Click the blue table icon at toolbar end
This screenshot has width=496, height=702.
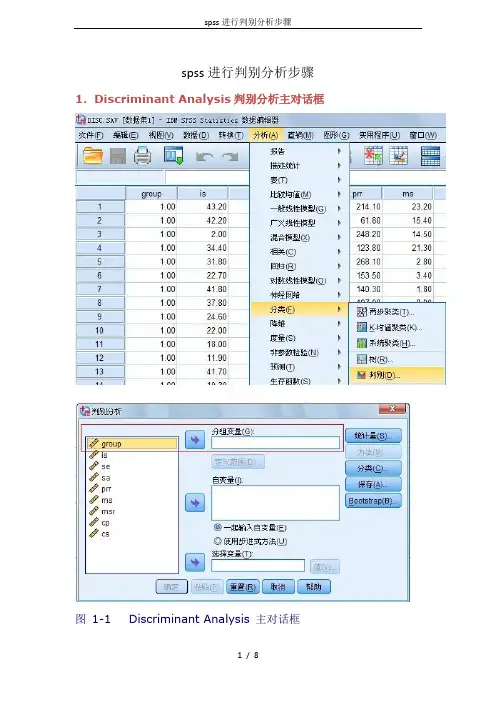pos(430,156)
